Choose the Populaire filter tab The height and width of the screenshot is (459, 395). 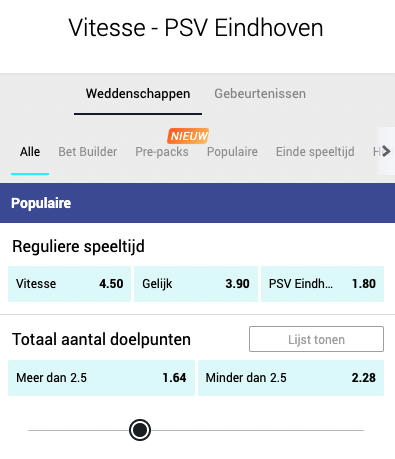click(x=232, y=152)
